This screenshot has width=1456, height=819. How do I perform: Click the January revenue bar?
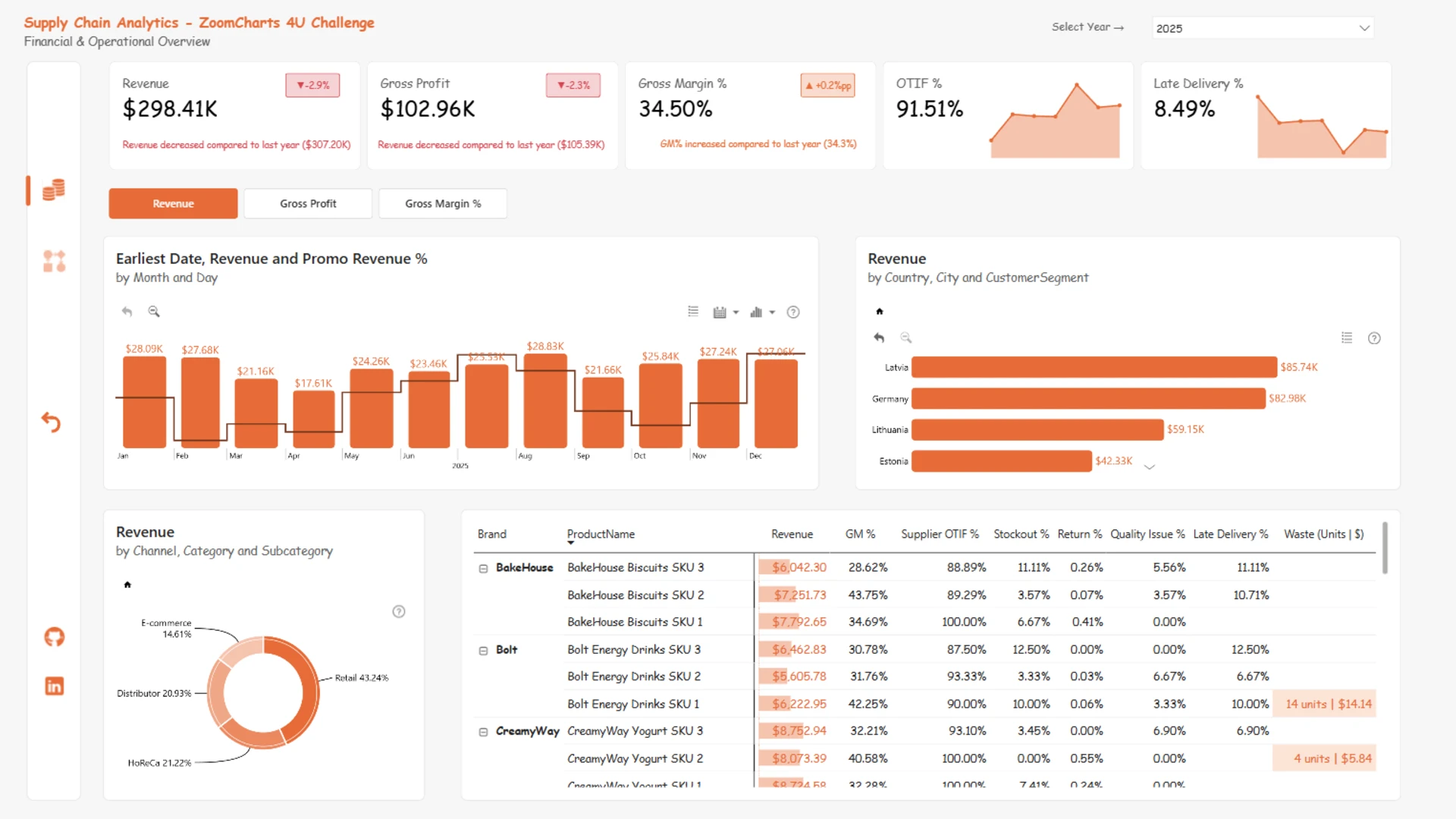click(144, 402)
